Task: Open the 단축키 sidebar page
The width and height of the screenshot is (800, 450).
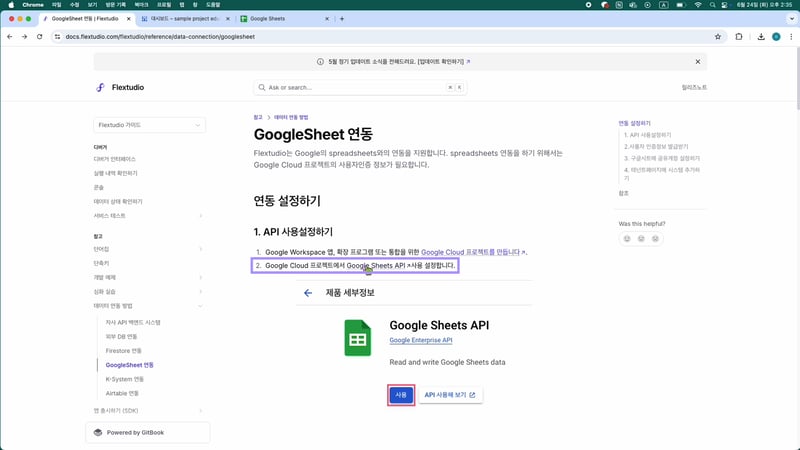Action: (101, 263)
